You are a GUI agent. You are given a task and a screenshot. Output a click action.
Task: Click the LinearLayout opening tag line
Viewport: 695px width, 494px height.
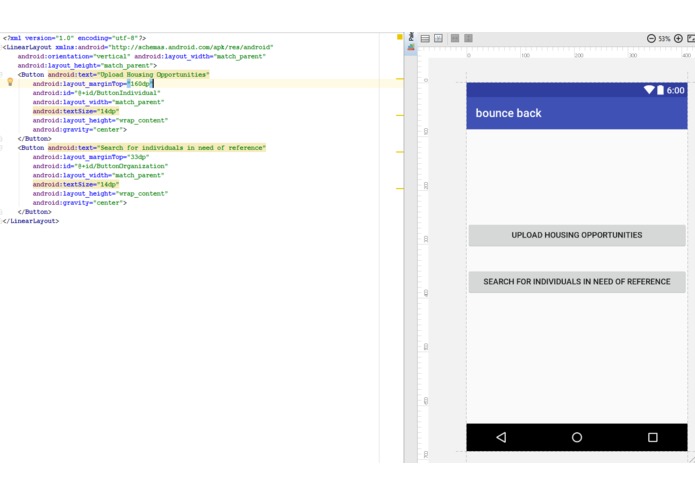click(x=138, y=47)
